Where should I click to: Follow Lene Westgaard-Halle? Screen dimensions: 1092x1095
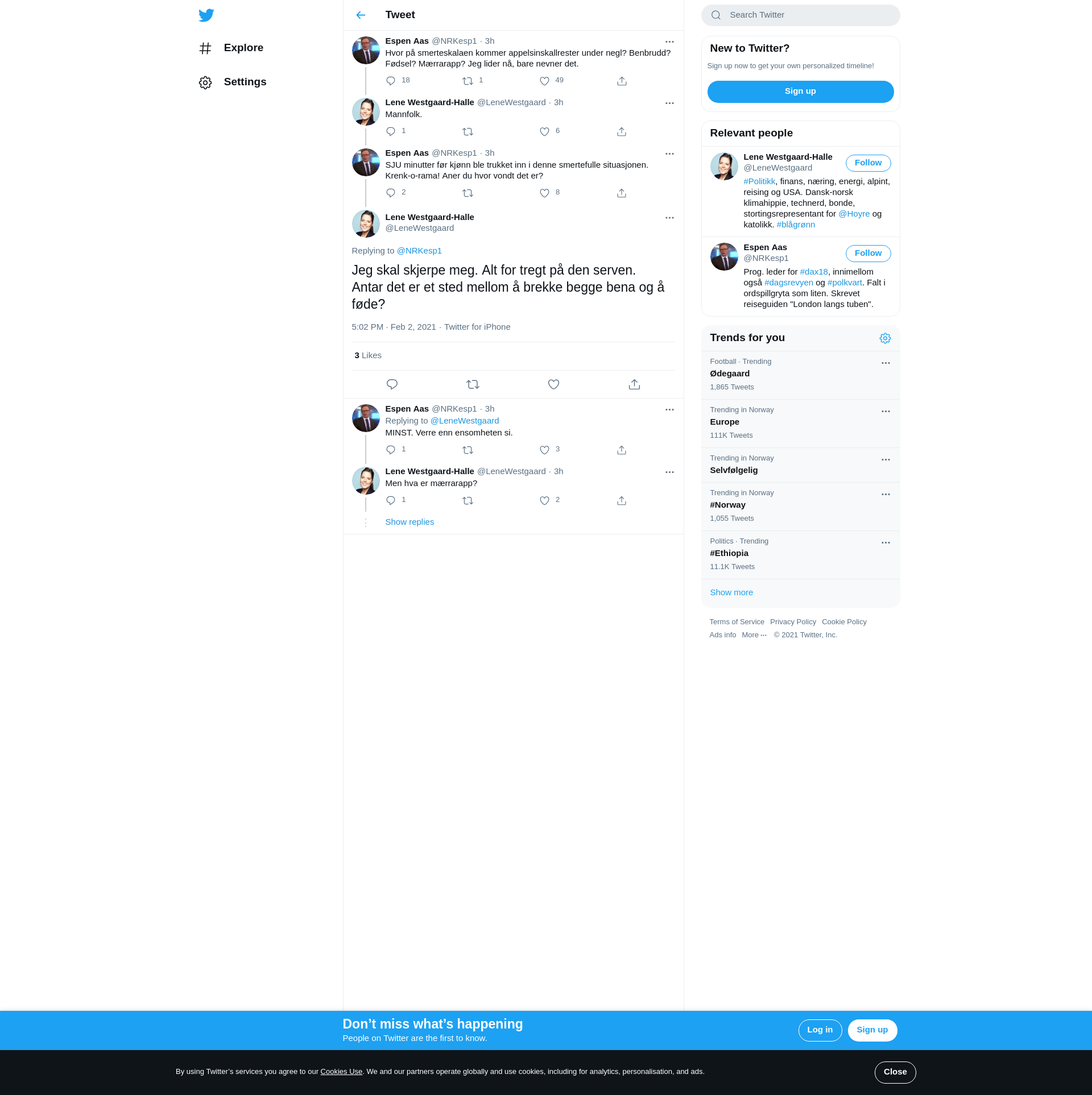(x=868, y=163)
